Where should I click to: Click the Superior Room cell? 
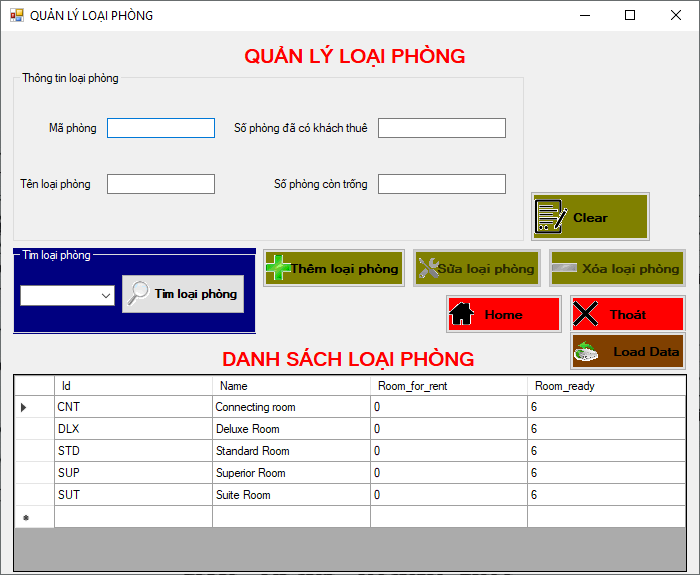pyautogui.click(x=292, y=473)
